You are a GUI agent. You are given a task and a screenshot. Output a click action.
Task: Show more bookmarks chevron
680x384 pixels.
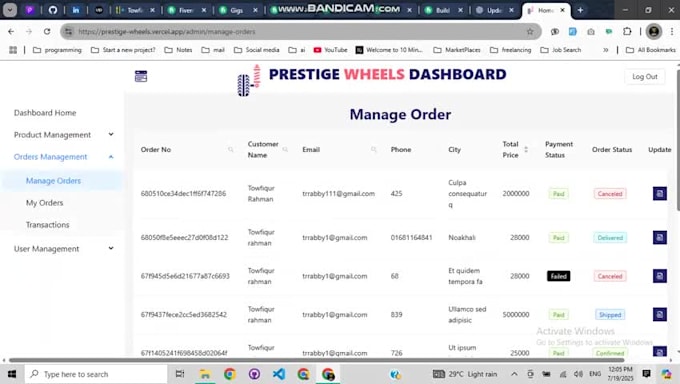click(x=605, y=50)
